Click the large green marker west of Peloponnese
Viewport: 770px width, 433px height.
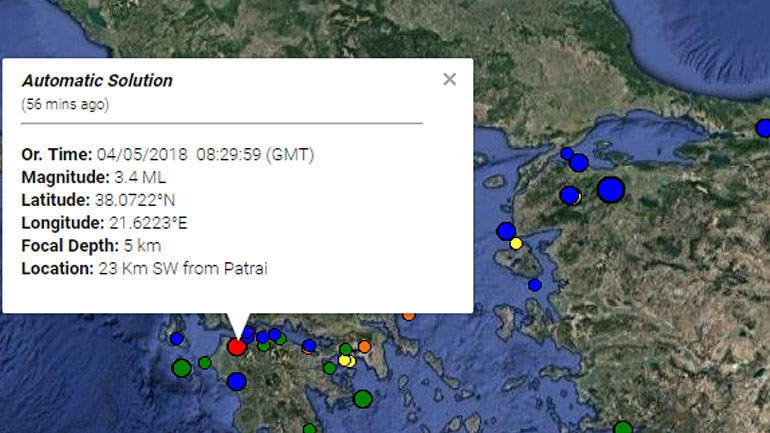point(181,368)
